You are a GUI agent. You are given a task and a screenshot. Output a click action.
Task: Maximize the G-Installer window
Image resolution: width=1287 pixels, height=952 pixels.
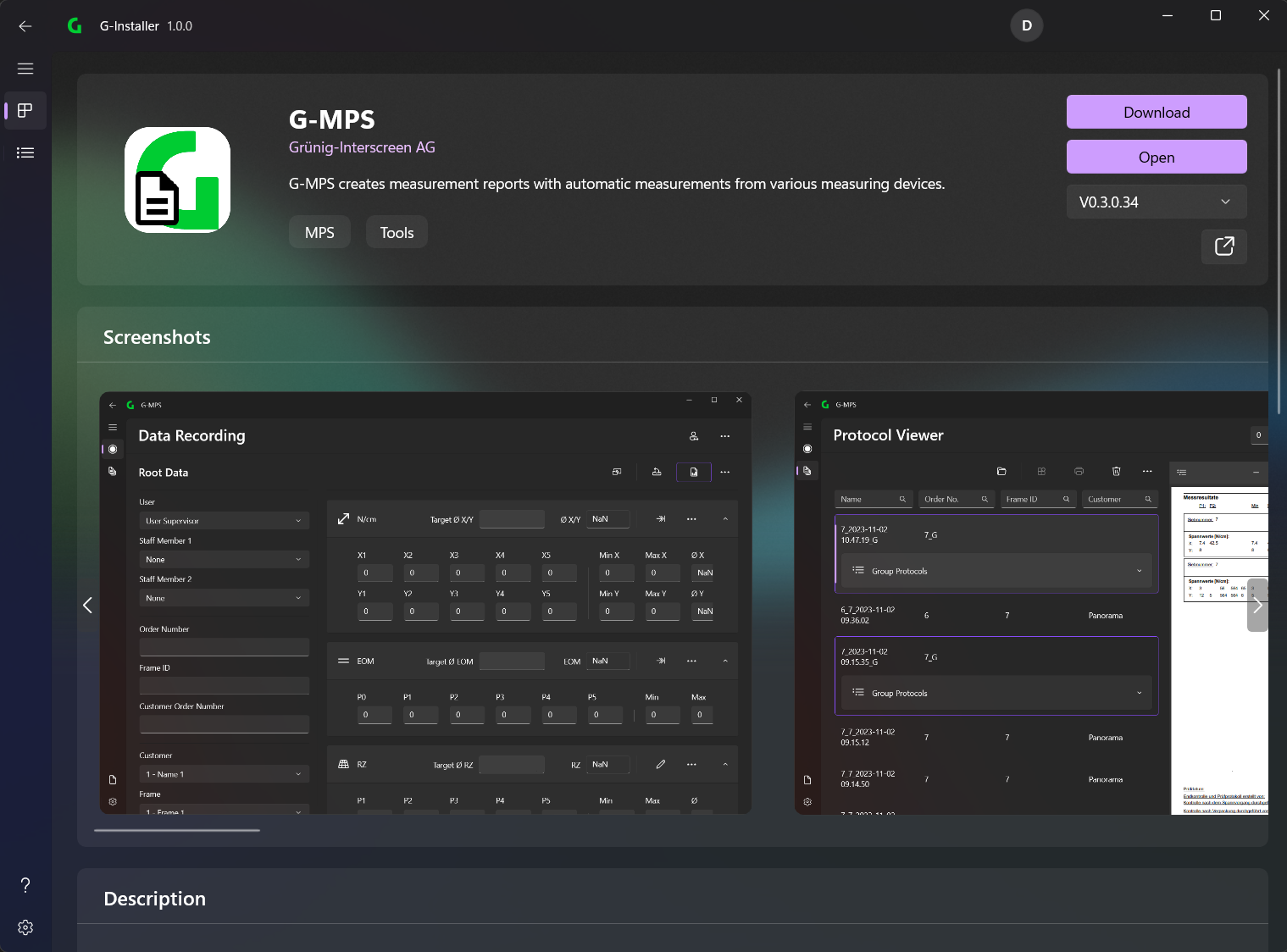tap(1216, 15)
